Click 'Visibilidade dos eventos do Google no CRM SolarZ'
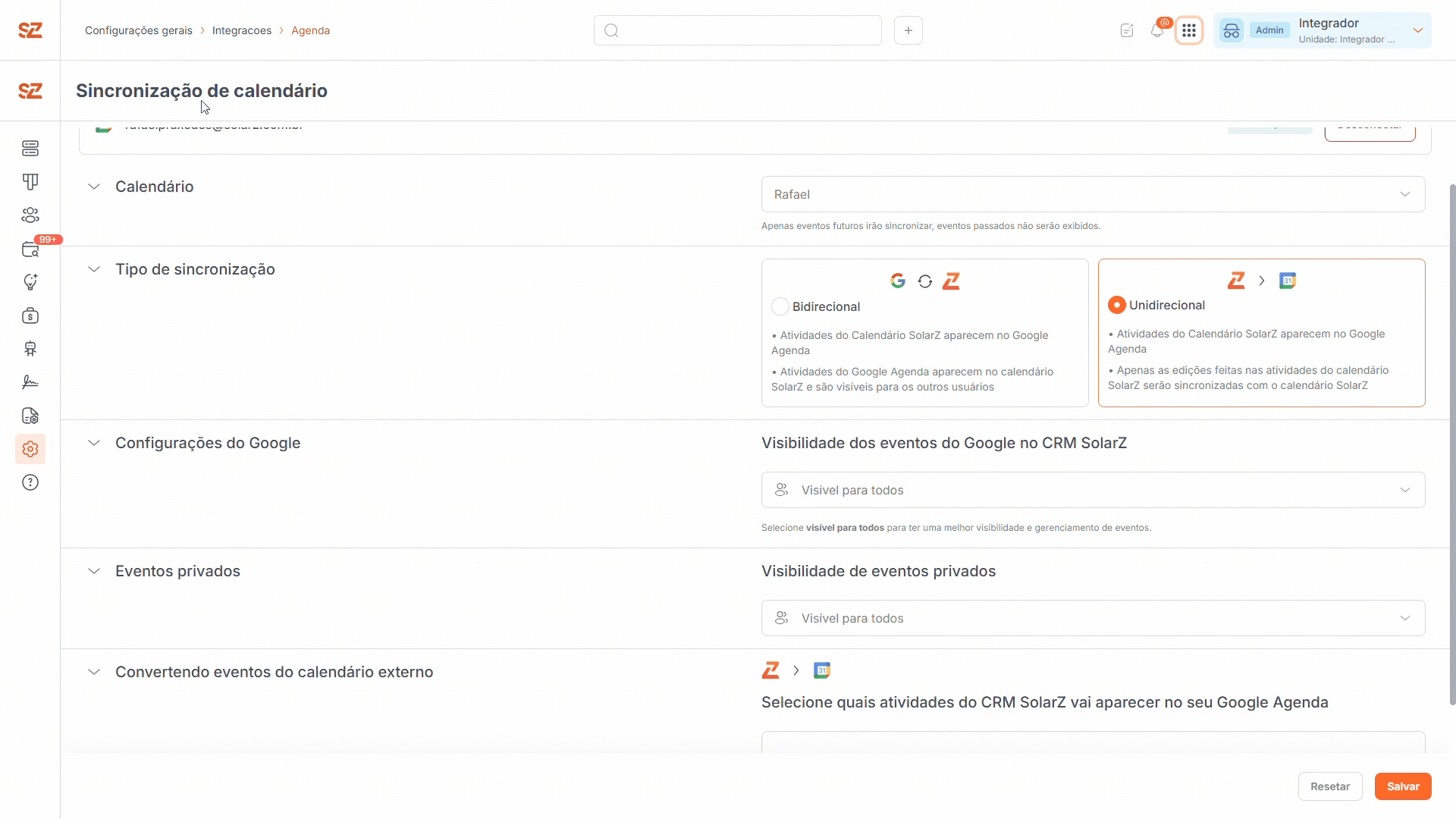Image resolution: width=1456 pixels, height=819 pixels. click(944, 443)
